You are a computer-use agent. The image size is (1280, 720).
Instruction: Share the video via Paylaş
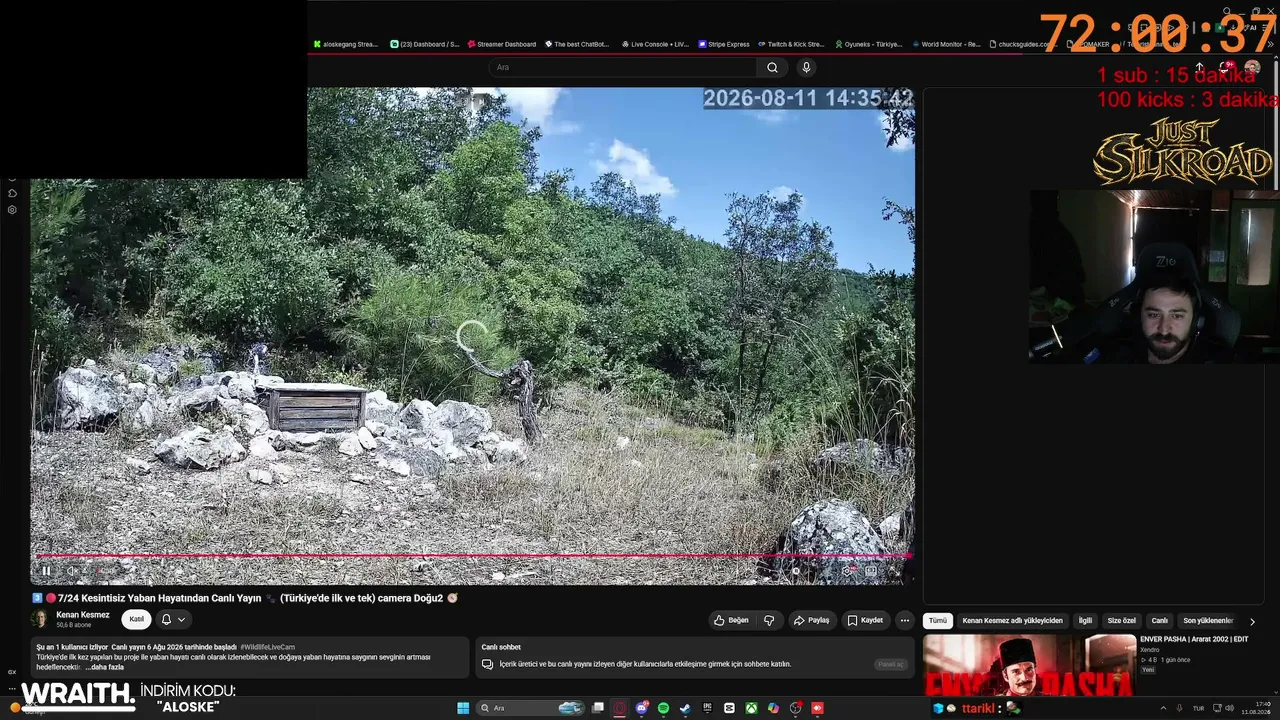coord(812,620)
